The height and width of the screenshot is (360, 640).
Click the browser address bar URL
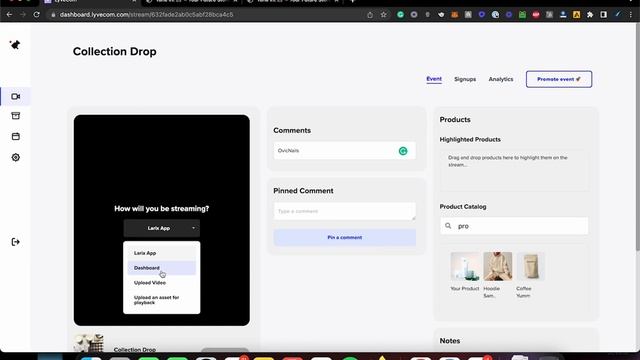(146, 15)
